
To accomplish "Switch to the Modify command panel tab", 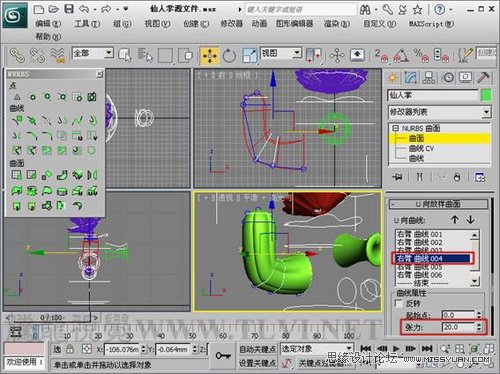I will pos(411,78).
